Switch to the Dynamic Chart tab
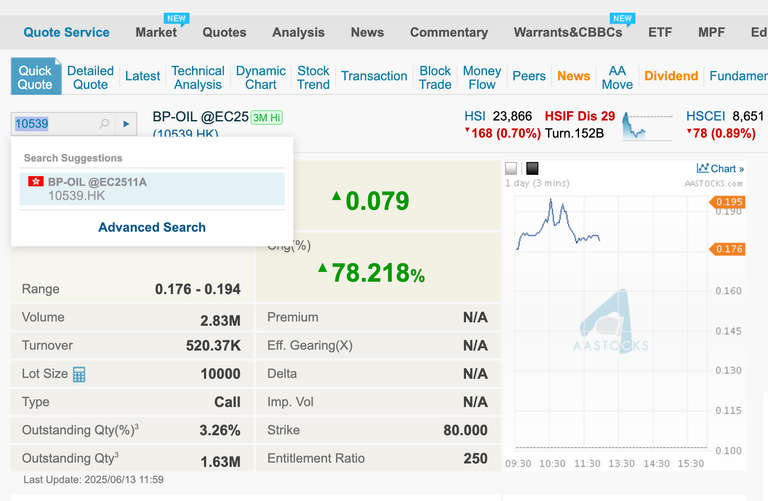Viewport: 768px width, 501px height. [261, 77]
